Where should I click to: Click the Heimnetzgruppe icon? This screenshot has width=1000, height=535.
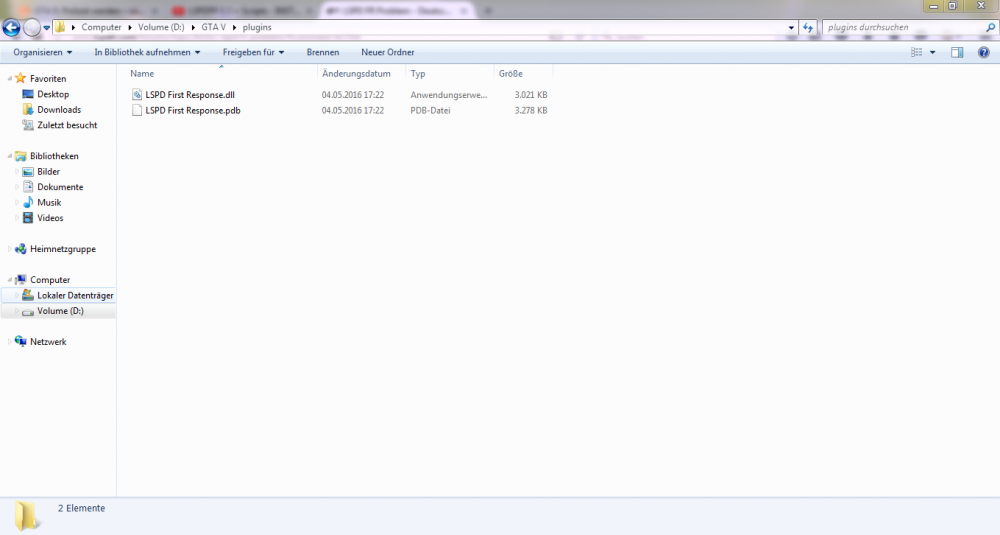pyautogui.click(x=21, y=249)
